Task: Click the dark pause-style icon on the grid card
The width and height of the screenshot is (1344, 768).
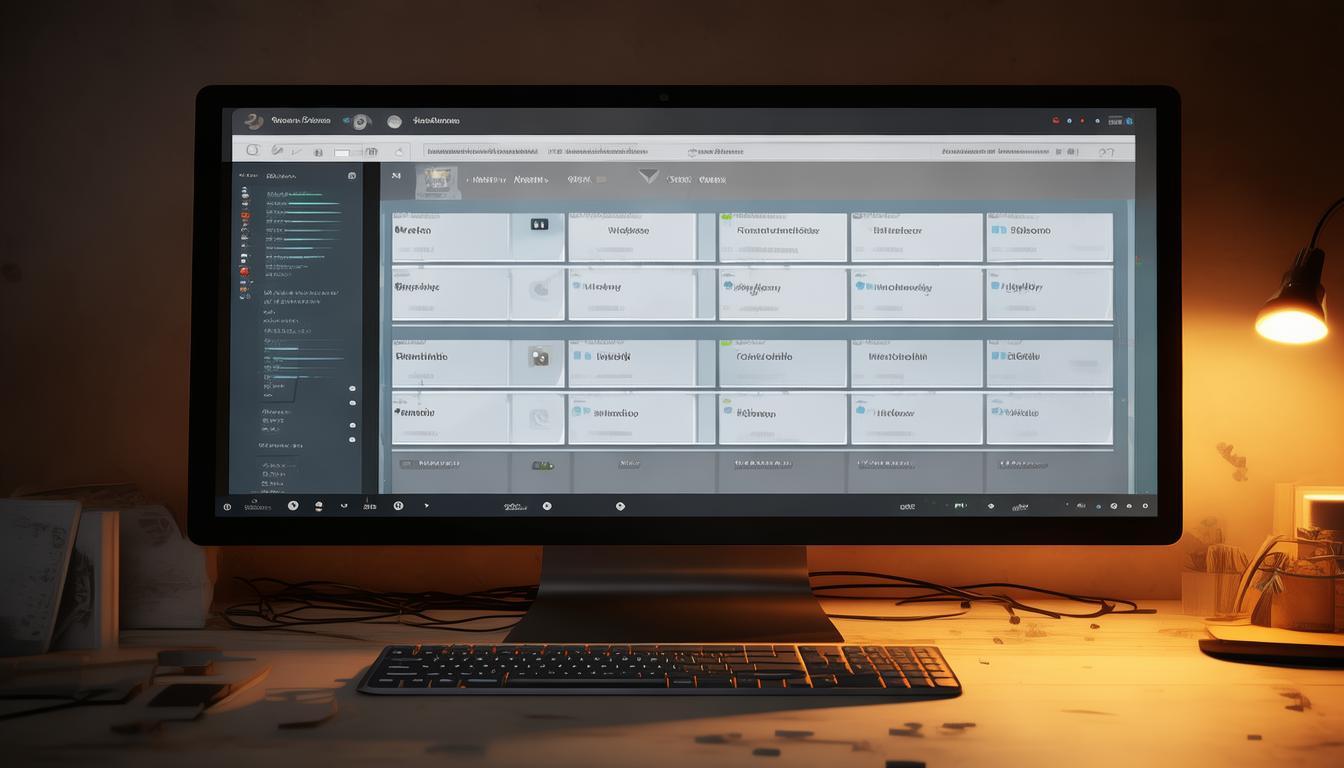Action: [539, 225]
